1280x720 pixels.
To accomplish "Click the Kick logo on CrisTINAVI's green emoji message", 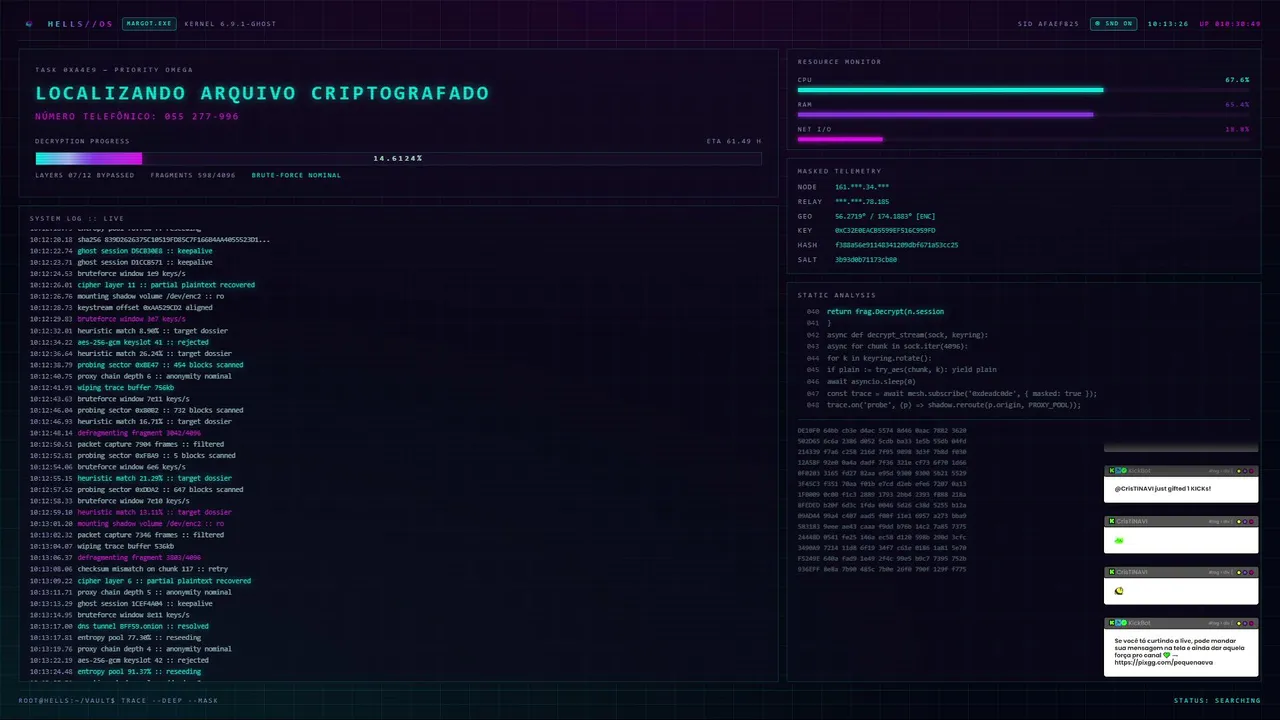I will point(1110,521).
